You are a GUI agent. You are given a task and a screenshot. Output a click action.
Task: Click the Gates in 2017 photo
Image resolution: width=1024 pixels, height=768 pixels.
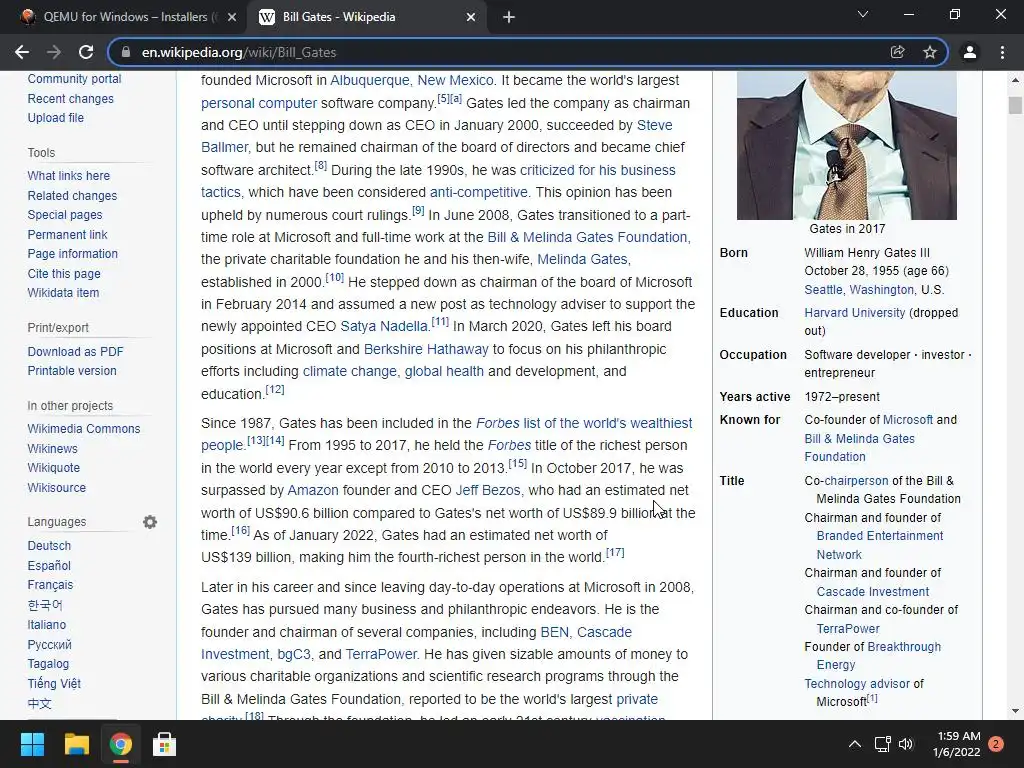click(x=846, y=146)
